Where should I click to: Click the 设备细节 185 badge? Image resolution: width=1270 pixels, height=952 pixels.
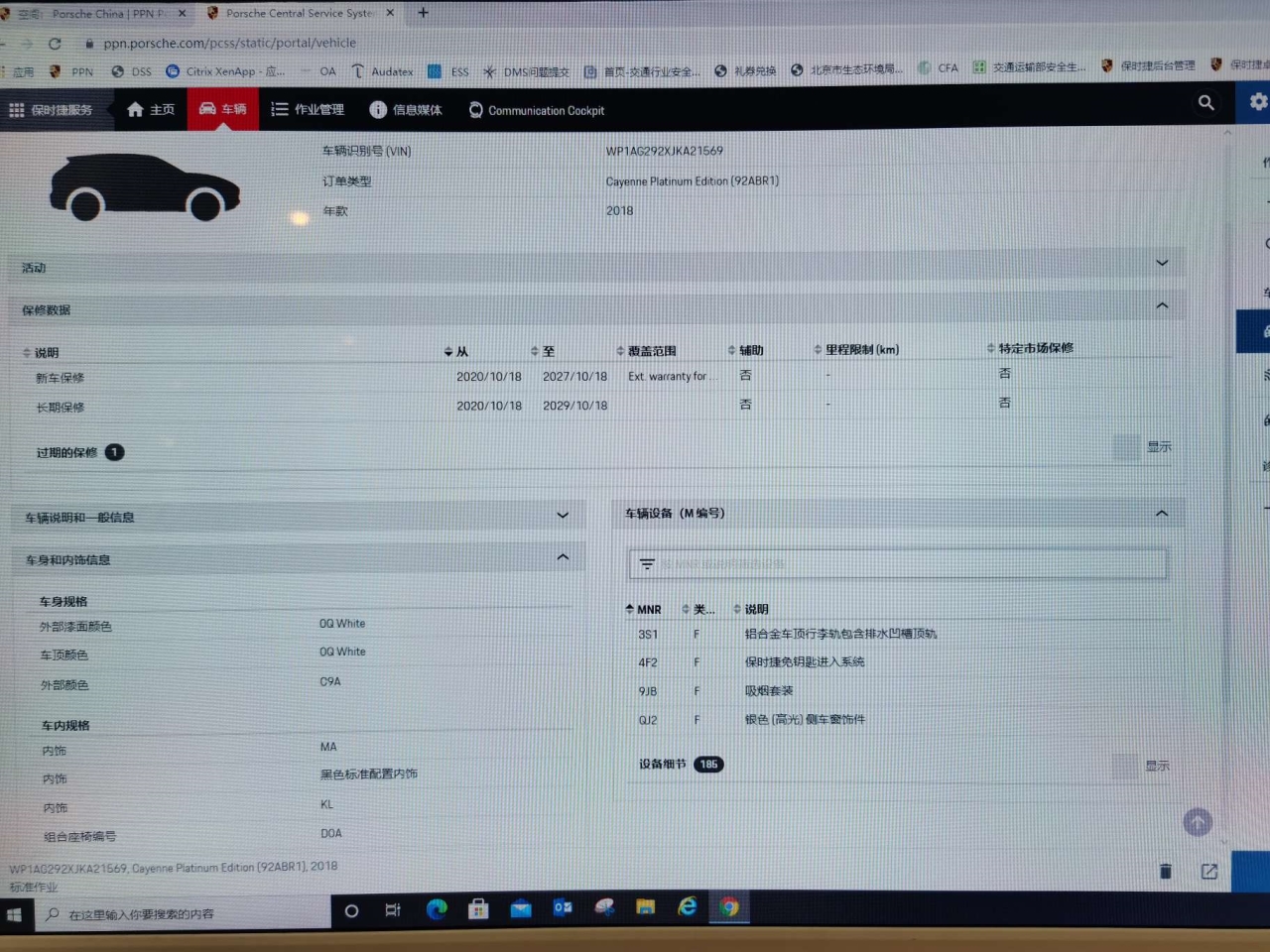click(x=708, y=764)
